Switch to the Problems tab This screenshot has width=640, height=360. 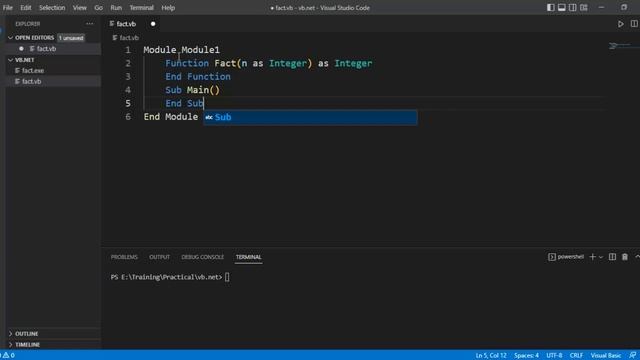point(124,257)
